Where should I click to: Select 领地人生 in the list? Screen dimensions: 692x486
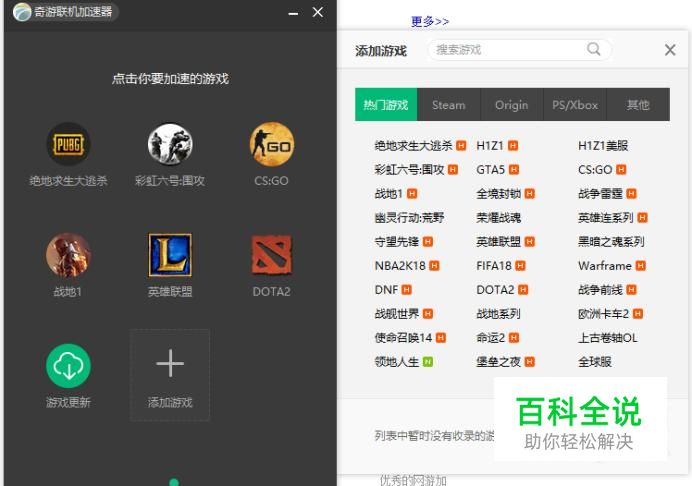(397, 362)
